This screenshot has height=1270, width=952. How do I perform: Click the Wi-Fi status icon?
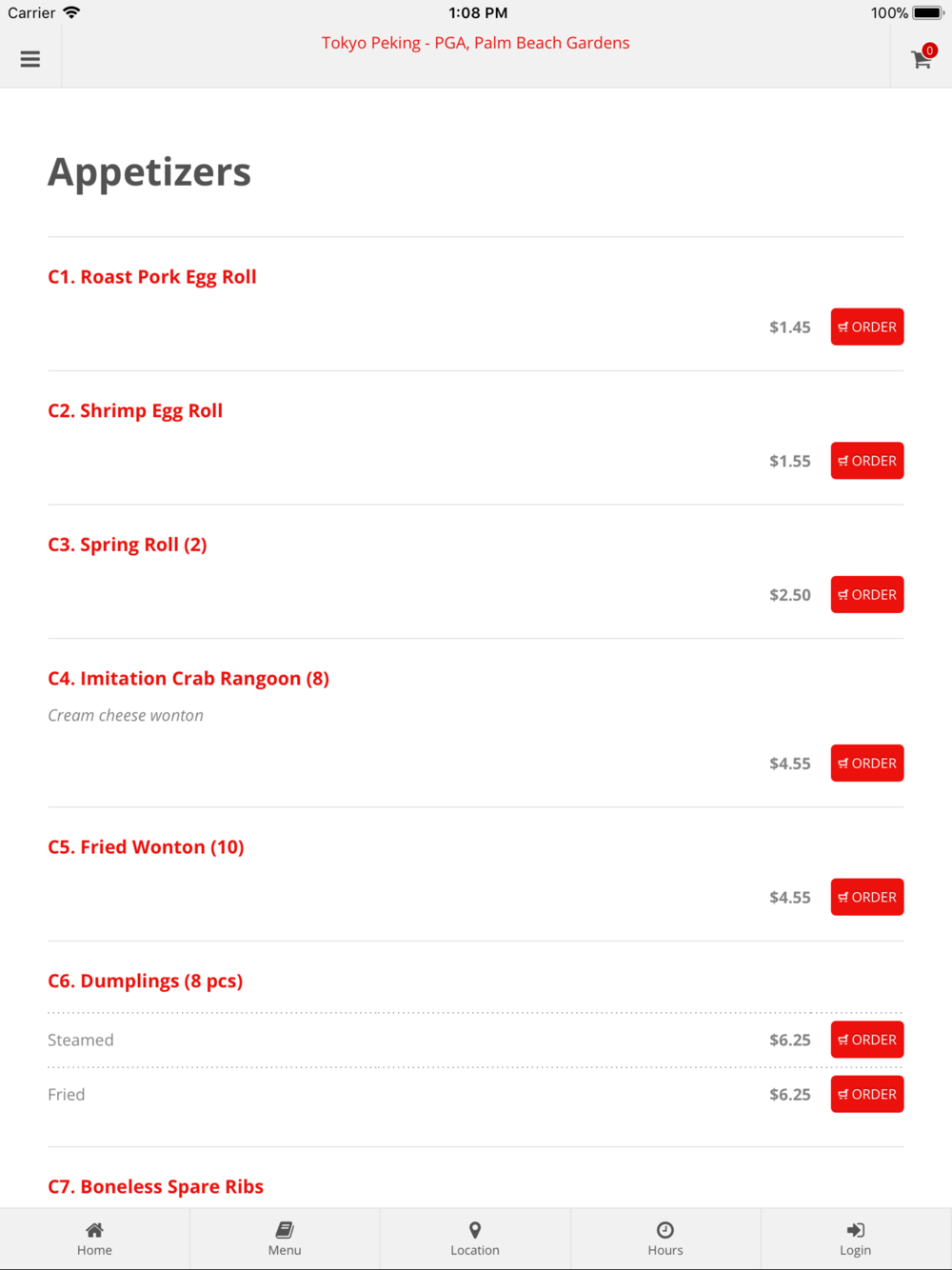[71, 12]
